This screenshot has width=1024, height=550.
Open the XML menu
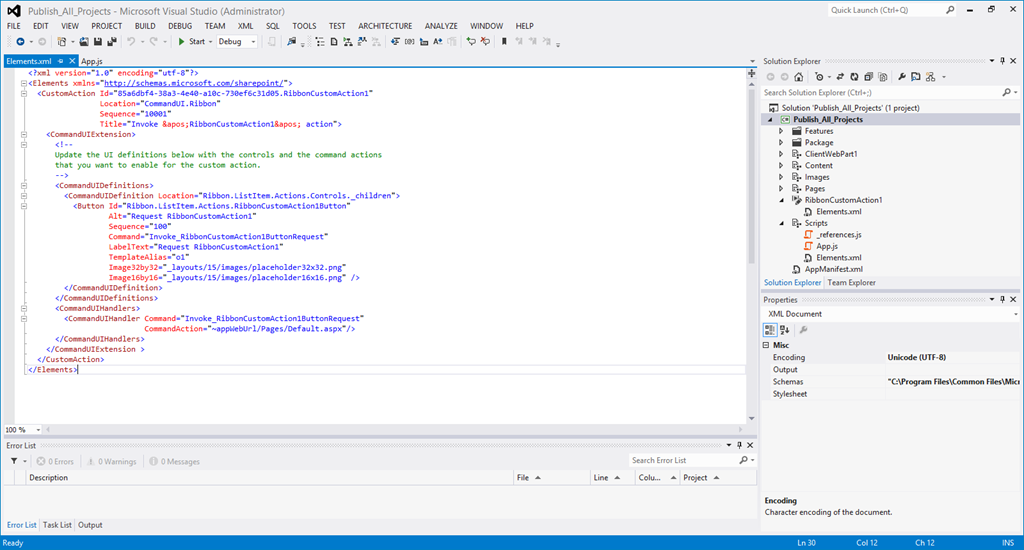[x=246, y=26]
